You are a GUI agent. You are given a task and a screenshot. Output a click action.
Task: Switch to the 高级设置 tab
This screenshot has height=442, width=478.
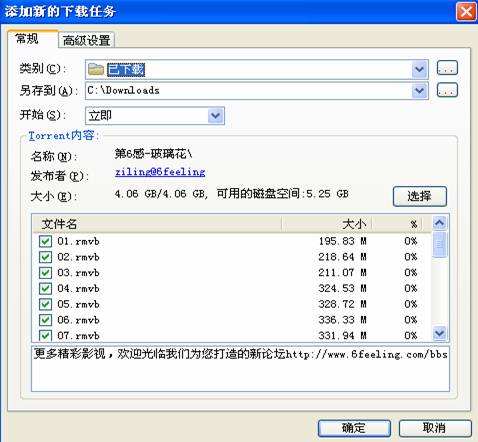point(86,40)
